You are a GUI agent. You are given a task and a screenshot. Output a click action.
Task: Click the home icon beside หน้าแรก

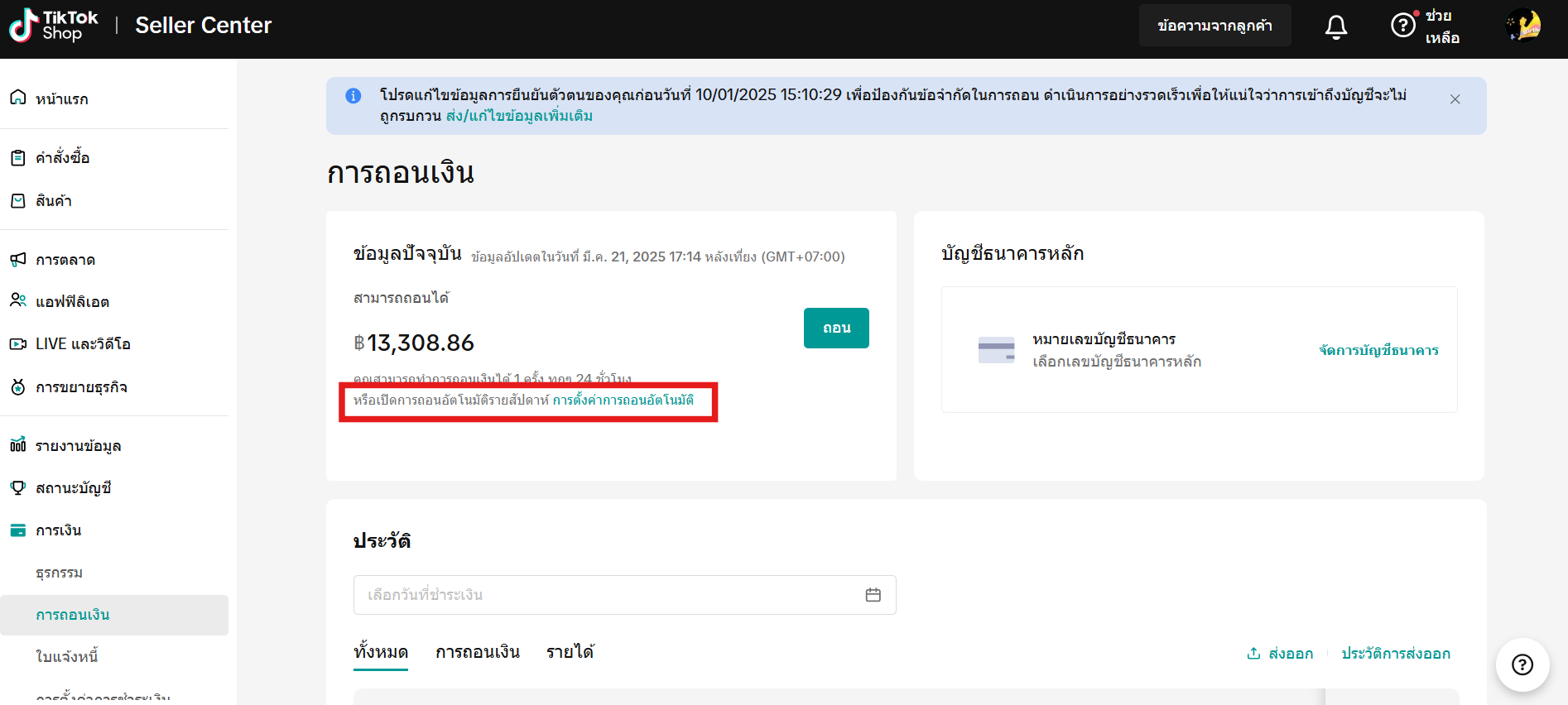pos(18,98)
